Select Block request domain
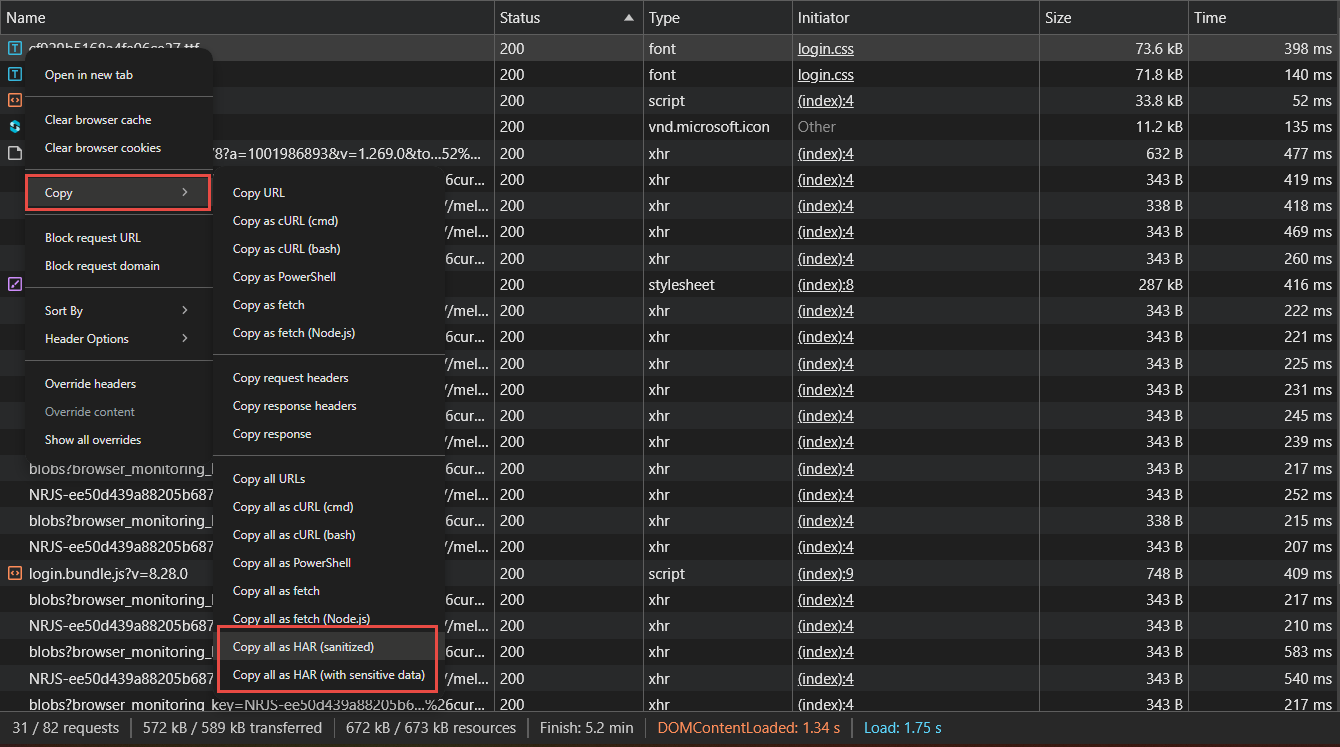 pos(102,266)
